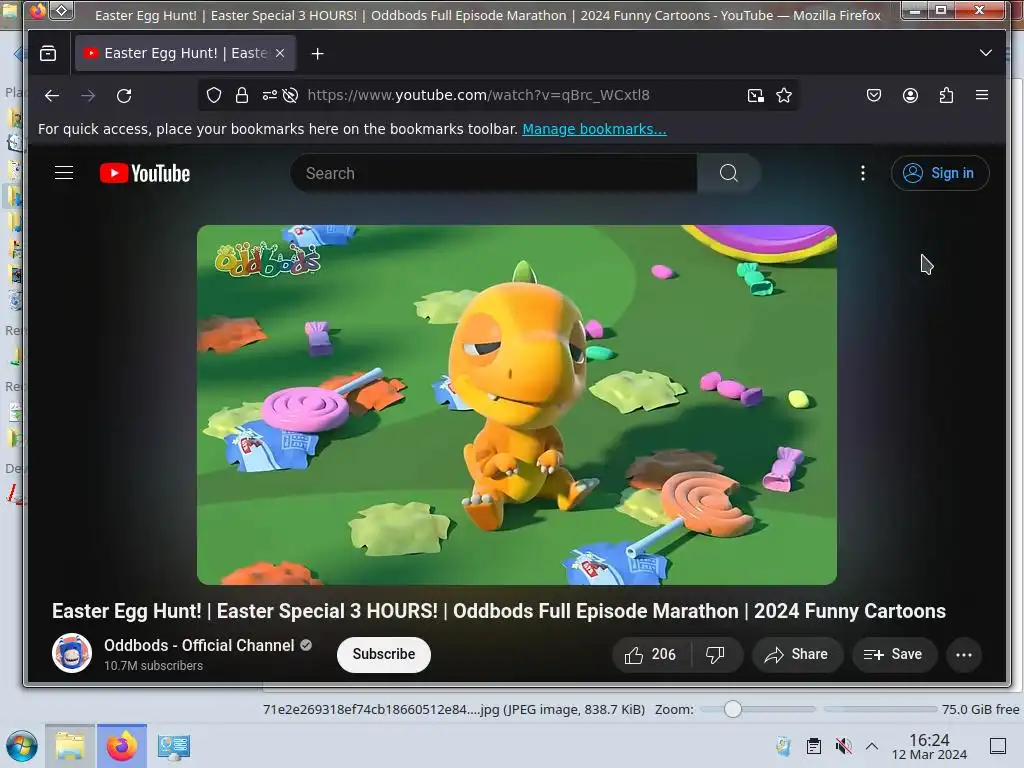
Task: Switch to Firefox in taskbar
Action: tap(122, 746)
